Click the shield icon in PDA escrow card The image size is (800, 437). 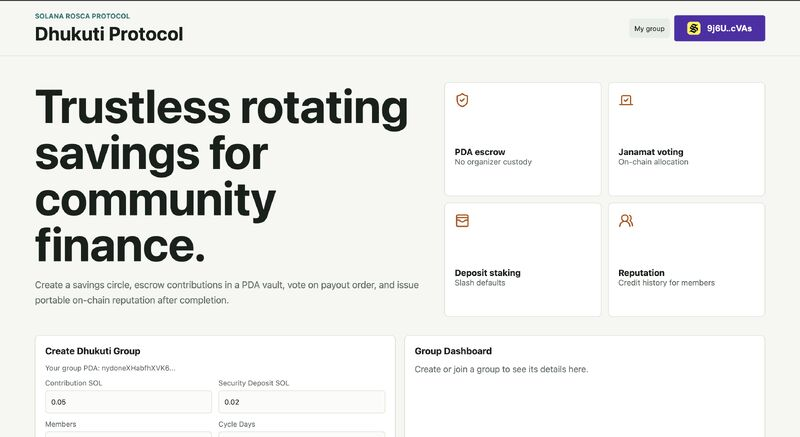[x=462, y=100]
